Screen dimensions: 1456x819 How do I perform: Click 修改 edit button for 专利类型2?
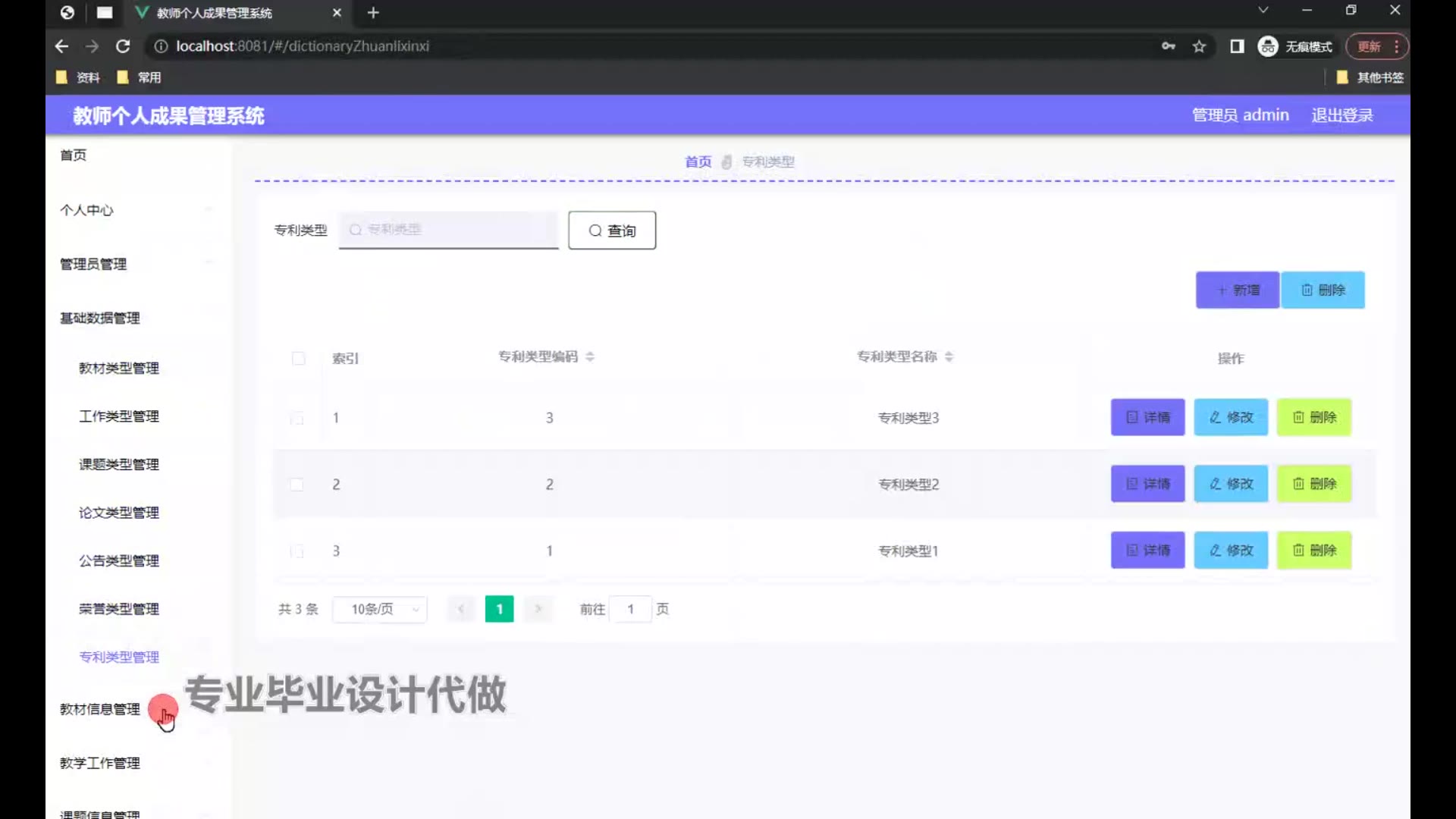click(1230, 484)
